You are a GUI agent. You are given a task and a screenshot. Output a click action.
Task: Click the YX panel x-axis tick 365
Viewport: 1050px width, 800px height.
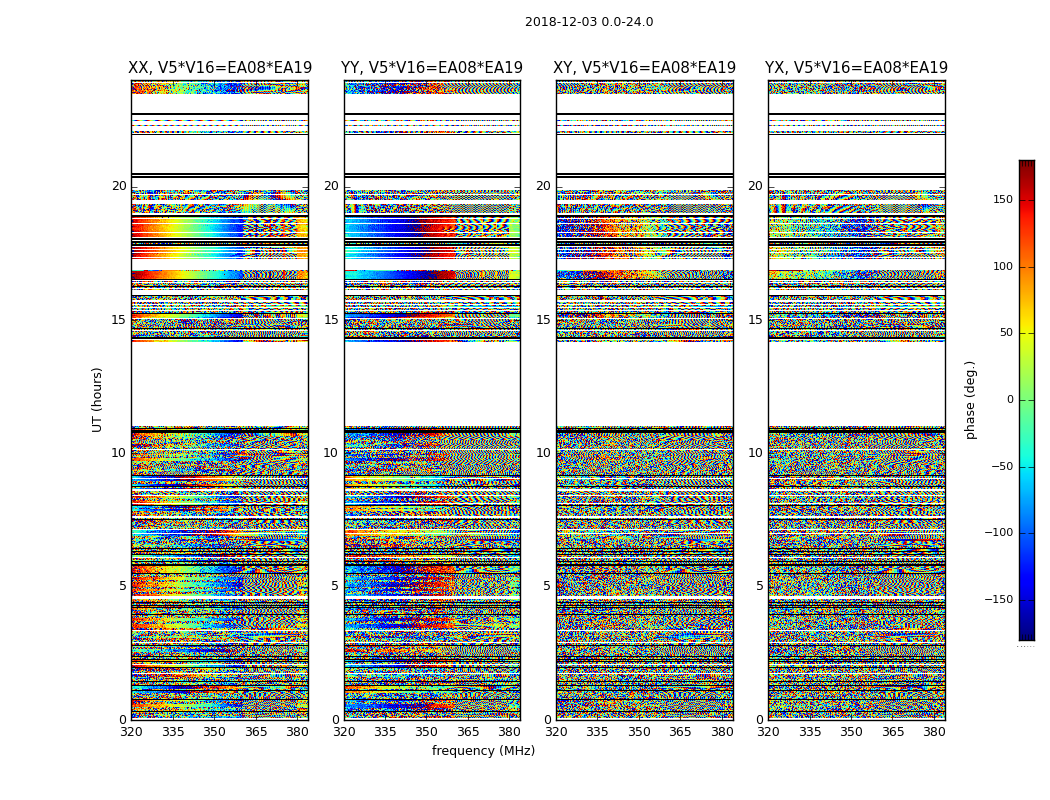(893, 732)
